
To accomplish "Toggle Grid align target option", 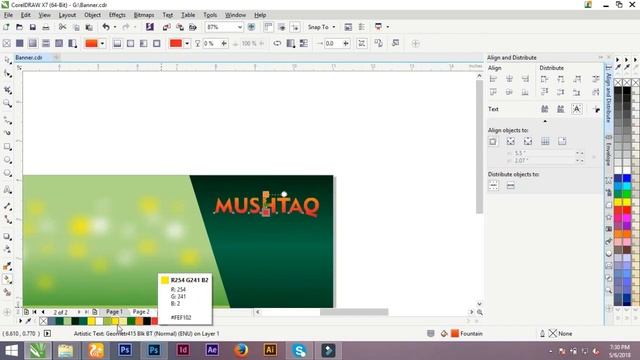I will point(545,142).
